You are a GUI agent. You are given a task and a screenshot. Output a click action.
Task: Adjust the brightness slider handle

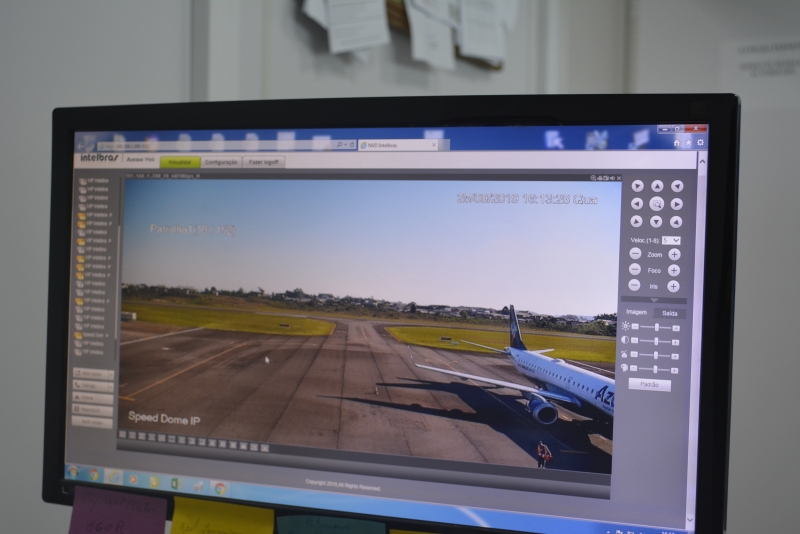pos(656,327)
